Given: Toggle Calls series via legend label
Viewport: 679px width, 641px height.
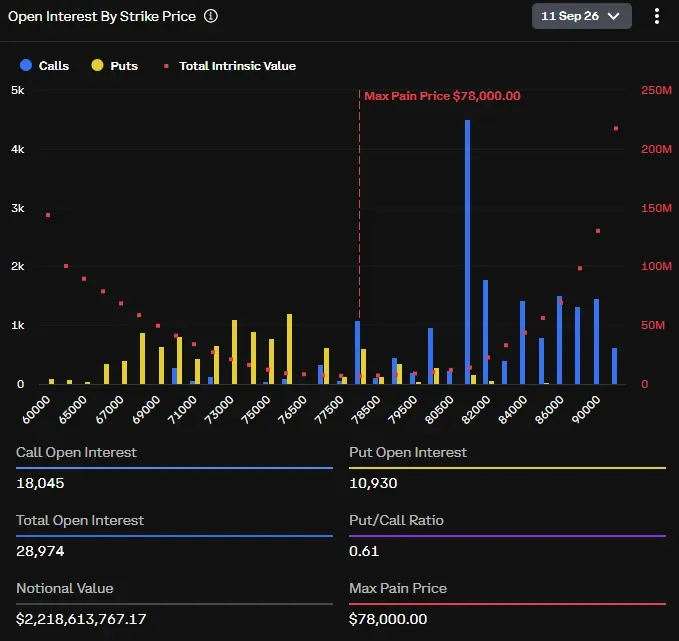Looking at the screenshot, I should 54,66.
